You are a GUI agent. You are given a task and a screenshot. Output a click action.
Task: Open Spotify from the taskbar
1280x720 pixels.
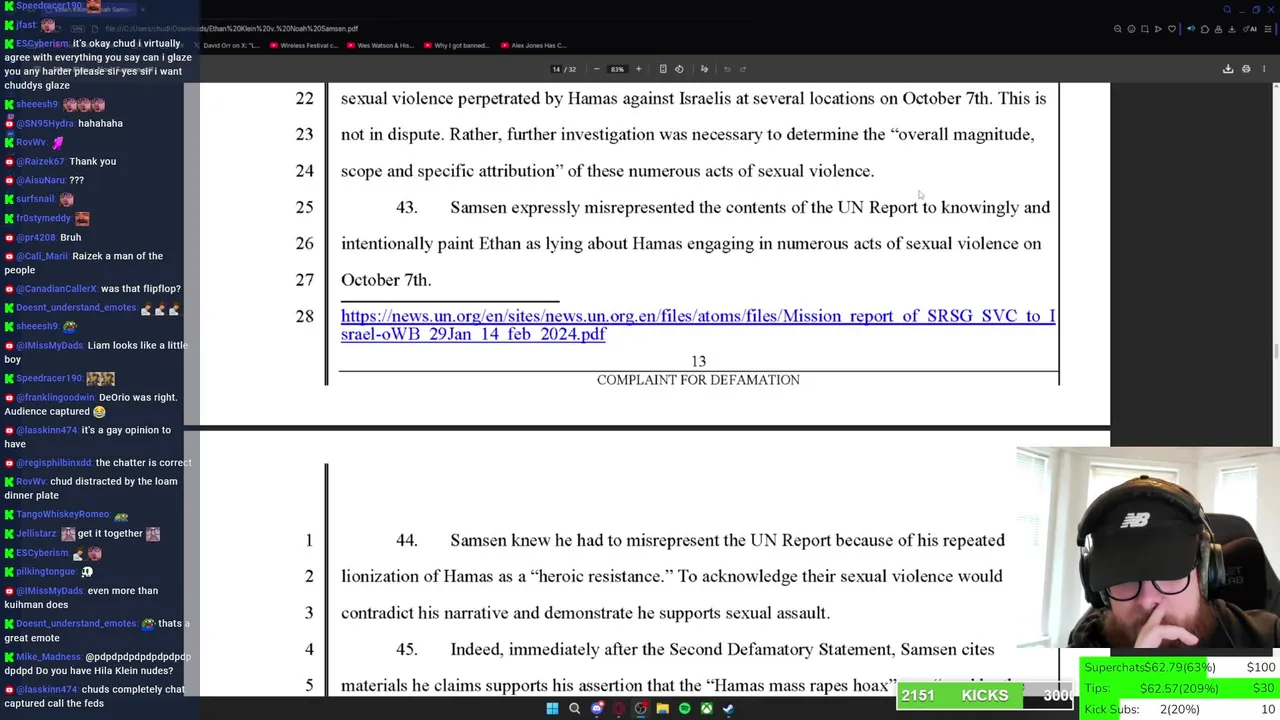click(x=684, y=709)
